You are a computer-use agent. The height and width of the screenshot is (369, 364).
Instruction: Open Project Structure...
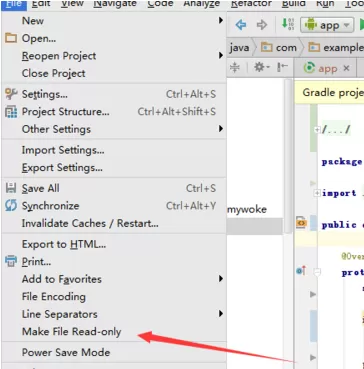click(114, 112)
